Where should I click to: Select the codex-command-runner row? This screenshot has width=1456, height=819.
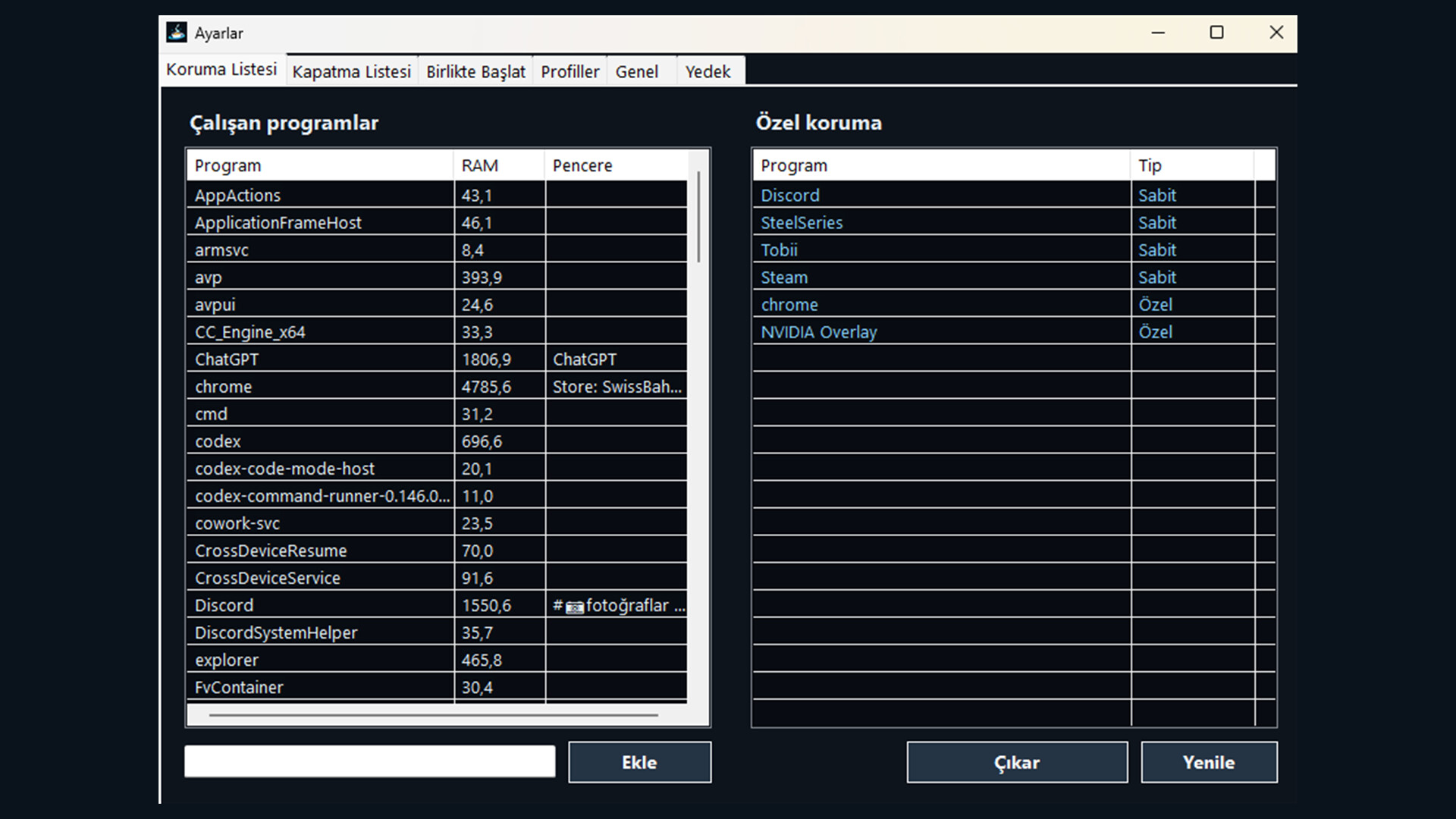437,495
